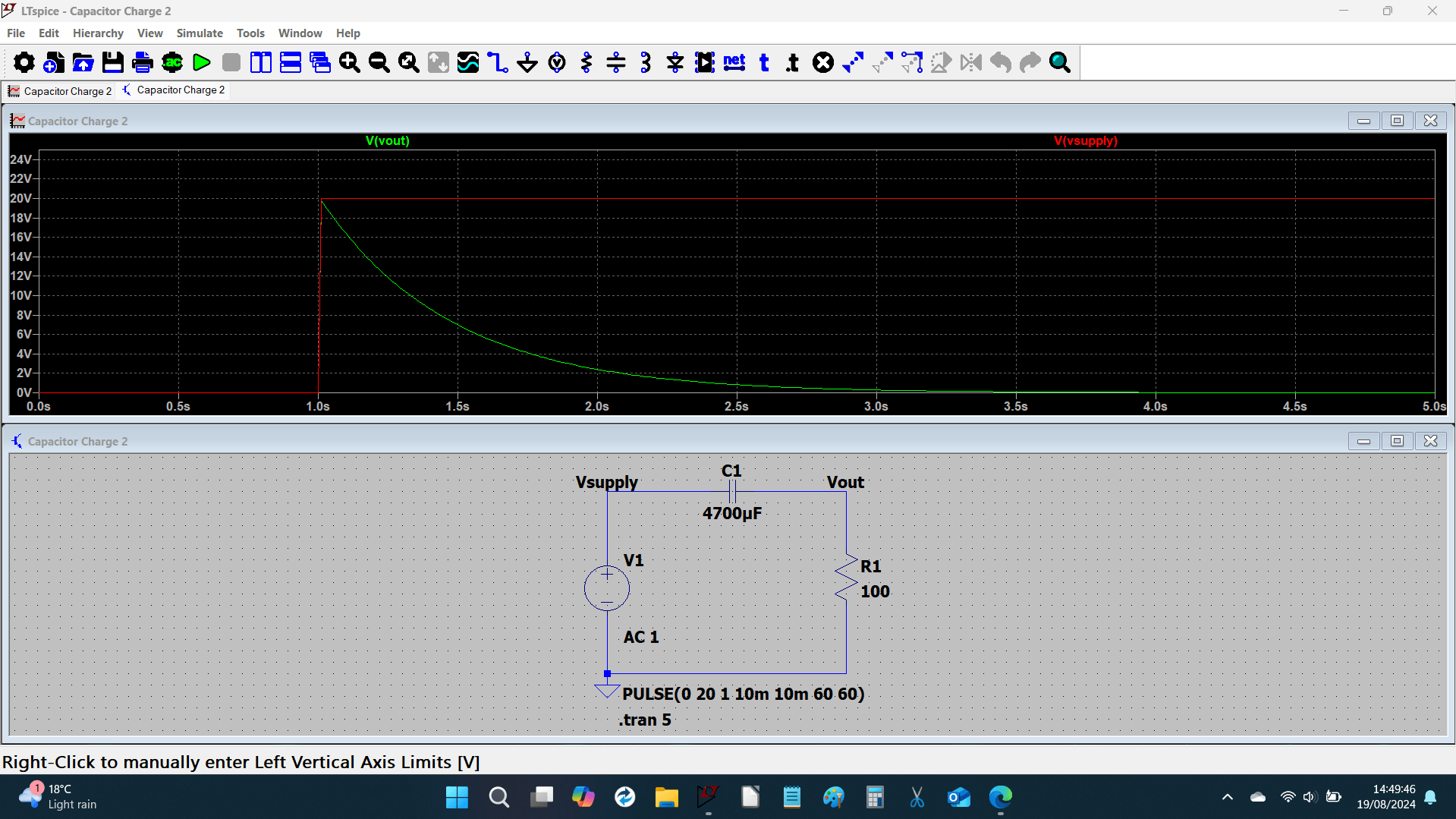Switch to the waveform Capacitor Charge 2 tab
1456x819 pixels.
(x=60, y=91)
